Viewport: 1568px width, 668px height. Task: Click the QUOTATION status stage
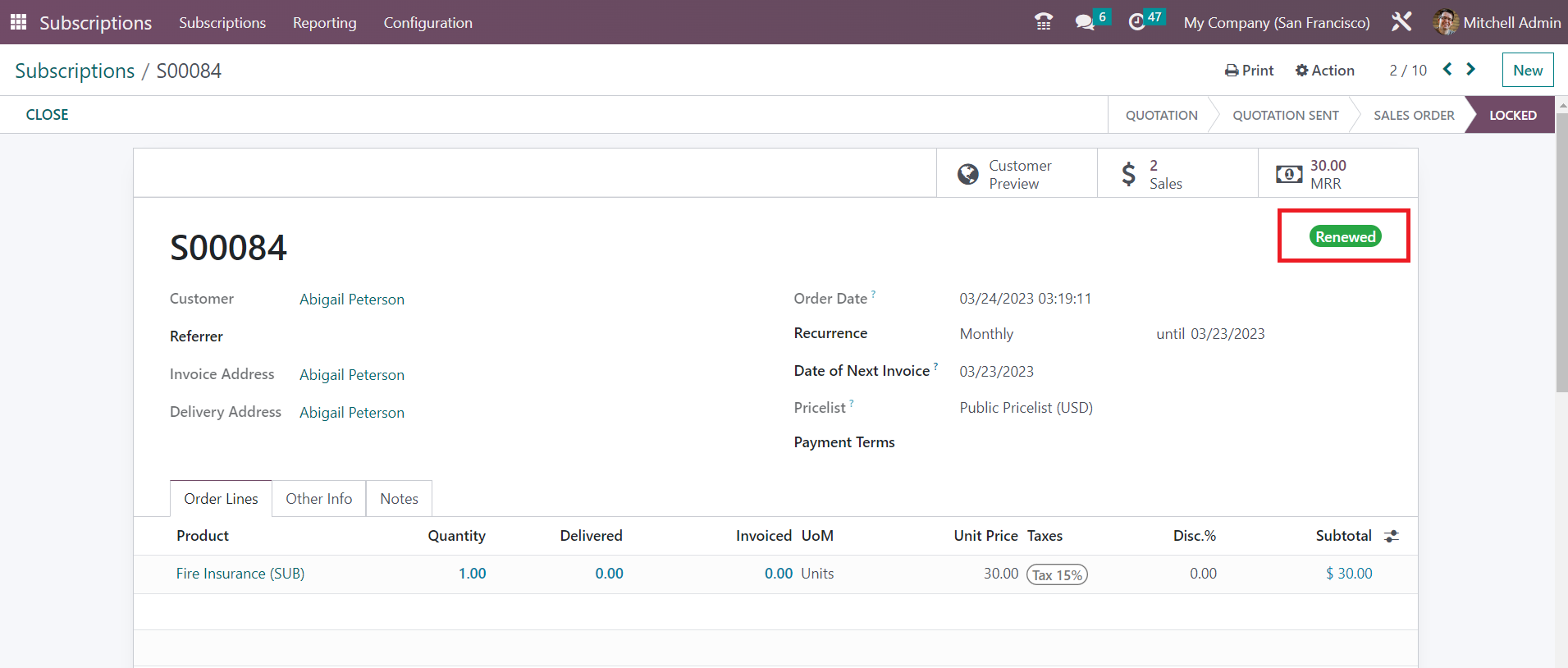click(1162, 115)
